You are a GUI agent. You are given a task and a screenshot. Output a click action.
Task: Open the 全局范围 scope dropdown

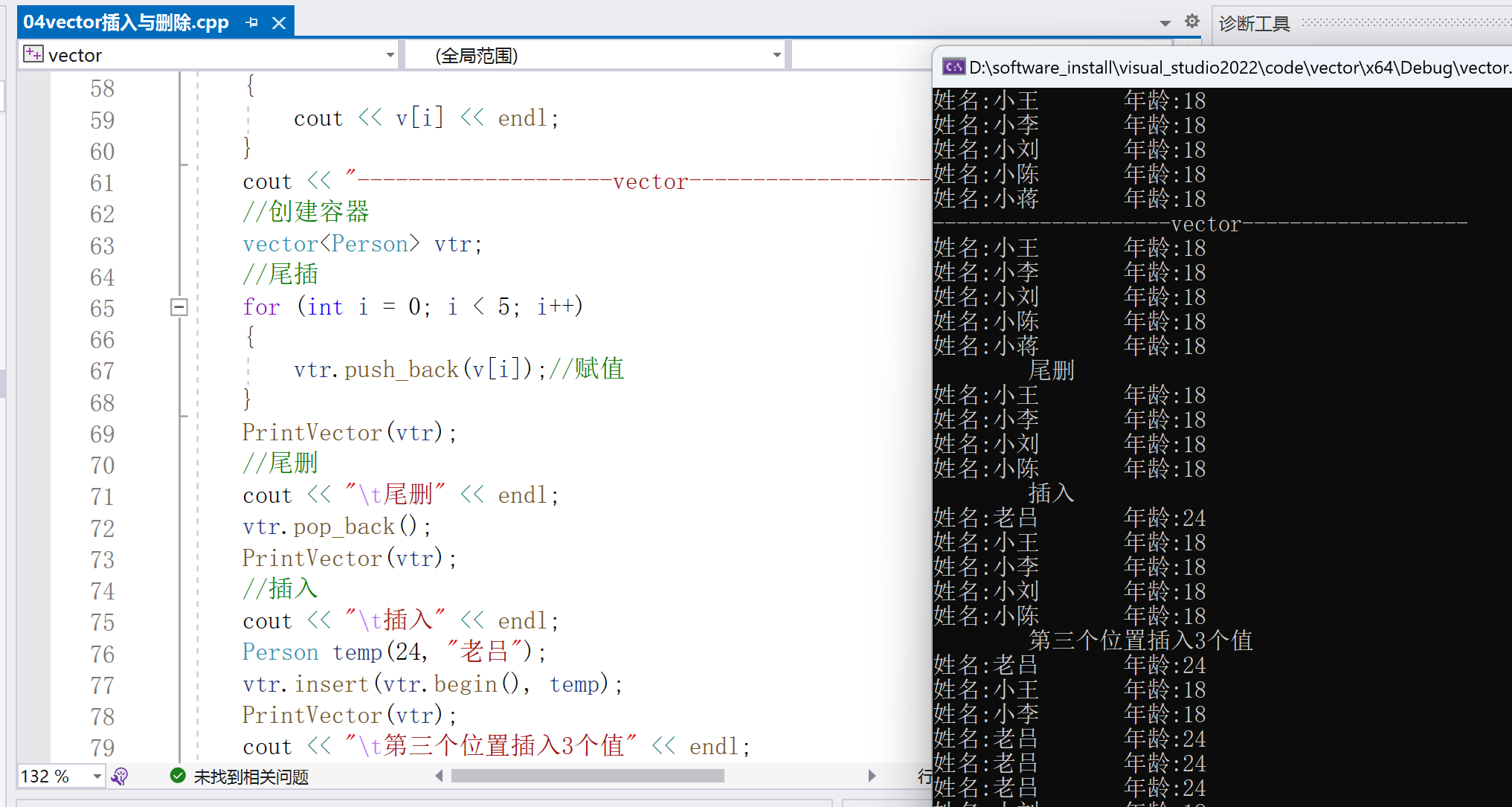coord(776,55)
